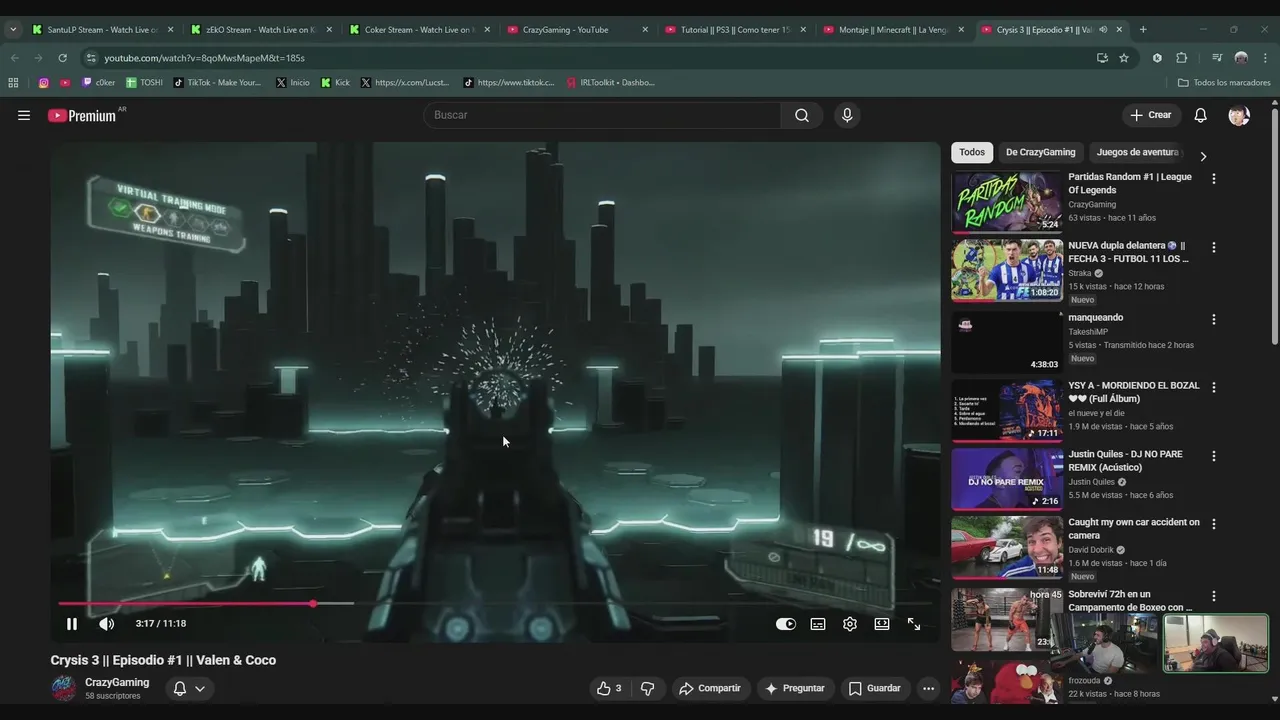This screenshot has height=720, width=1280.
Task: Click the Preguntar button
Action: [795, 688]
